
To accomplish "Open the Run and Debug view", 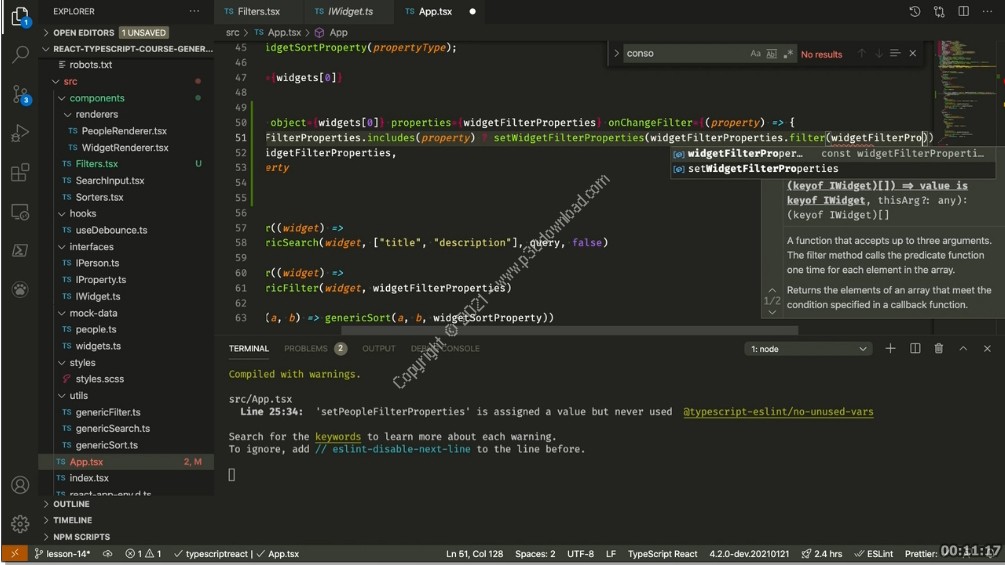I will click(x=20, y=133).
